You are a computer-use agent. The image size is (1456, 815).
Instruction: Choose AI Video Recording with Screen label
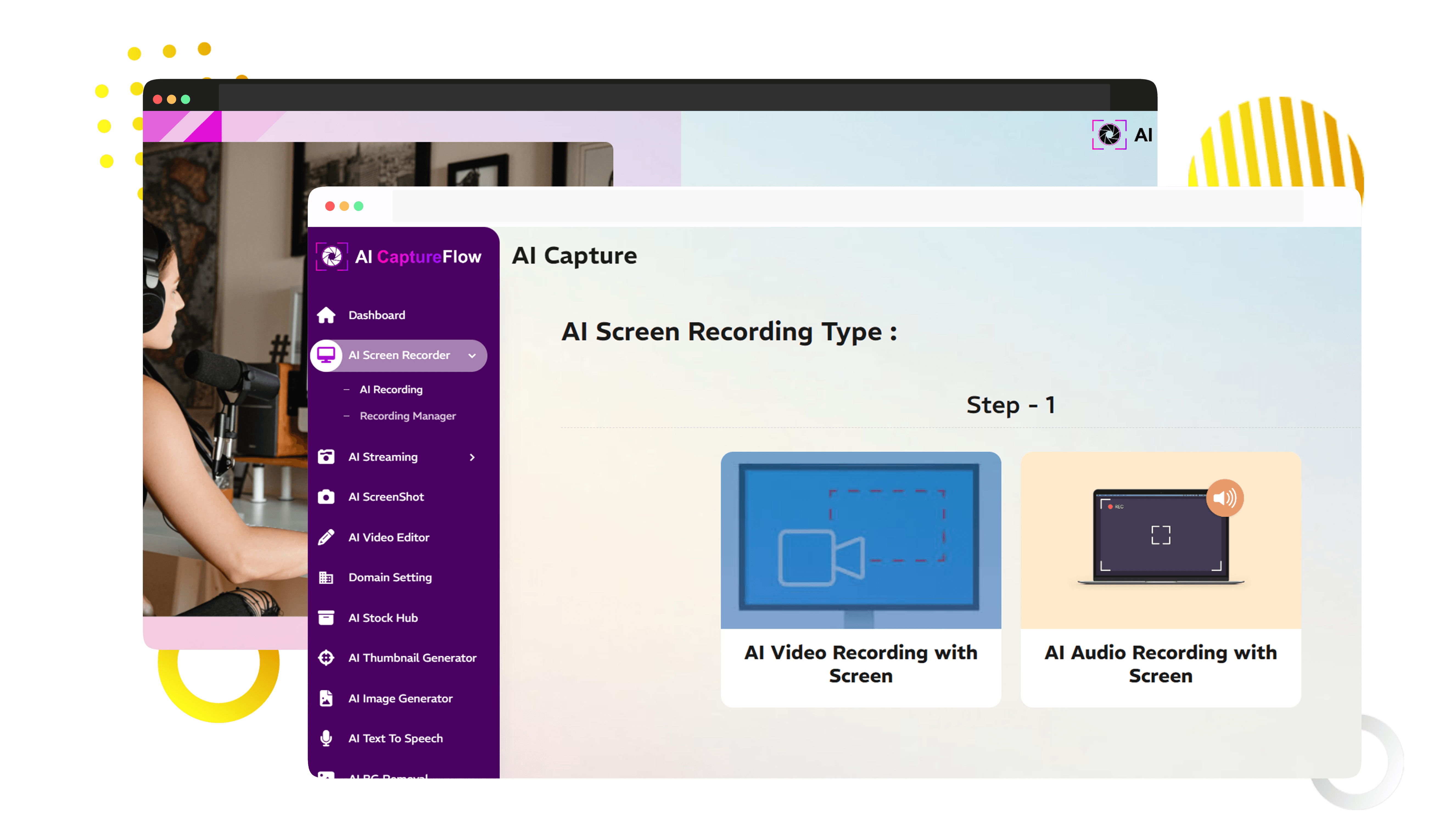coord(860,664)
